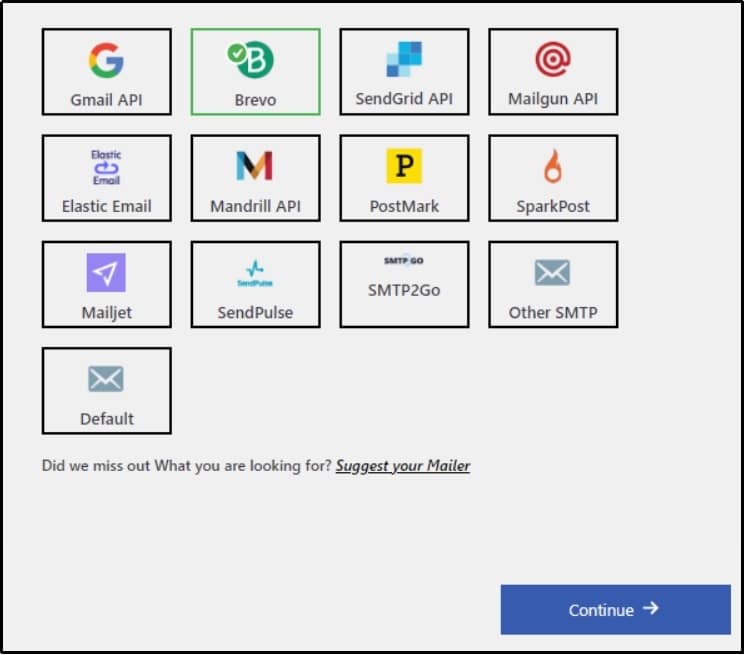Select the SendPulse logo
The image size is (745, 655).
tap(255, 274)
